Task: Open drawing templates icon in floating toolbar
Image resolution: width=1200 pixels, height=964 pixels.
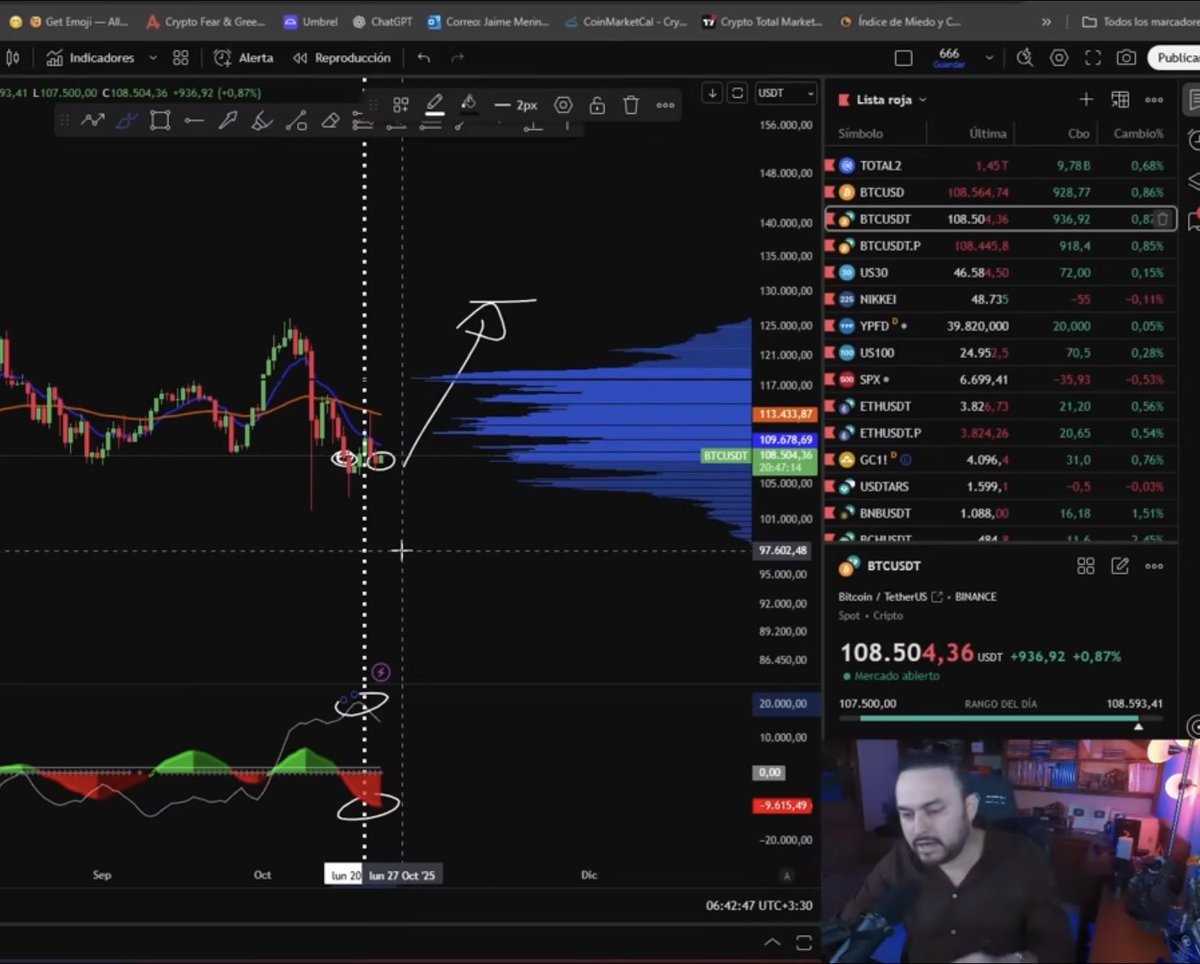Action: click(401, 105)
